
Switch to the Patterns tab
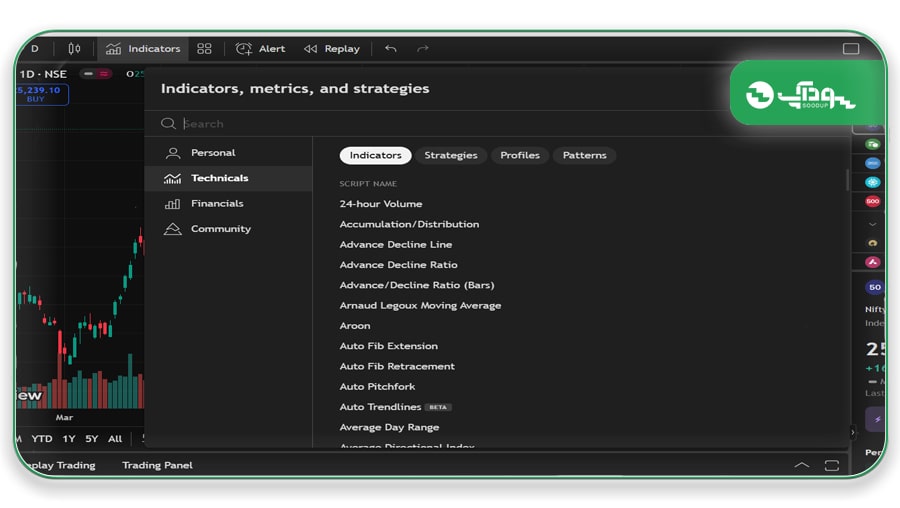[584, 155]
